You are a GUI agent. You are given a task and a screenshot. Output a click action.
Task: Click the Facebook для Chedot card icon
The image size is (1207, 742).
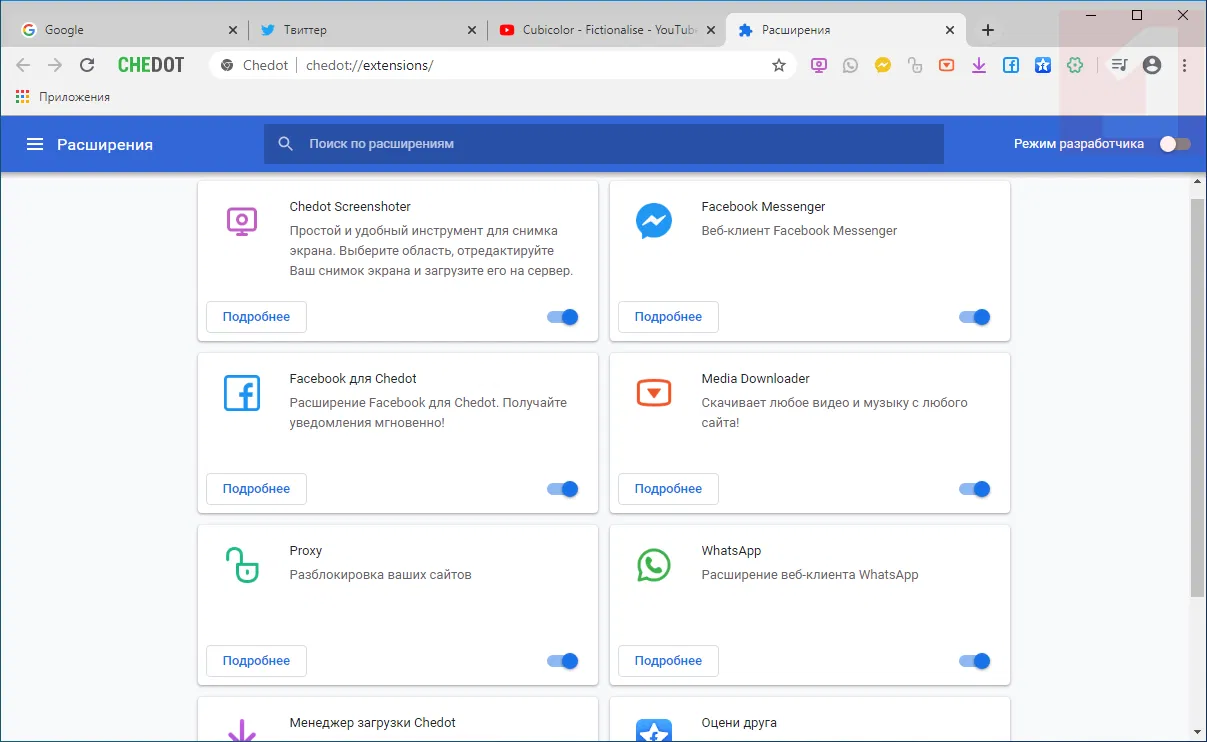tap(241, 394)
